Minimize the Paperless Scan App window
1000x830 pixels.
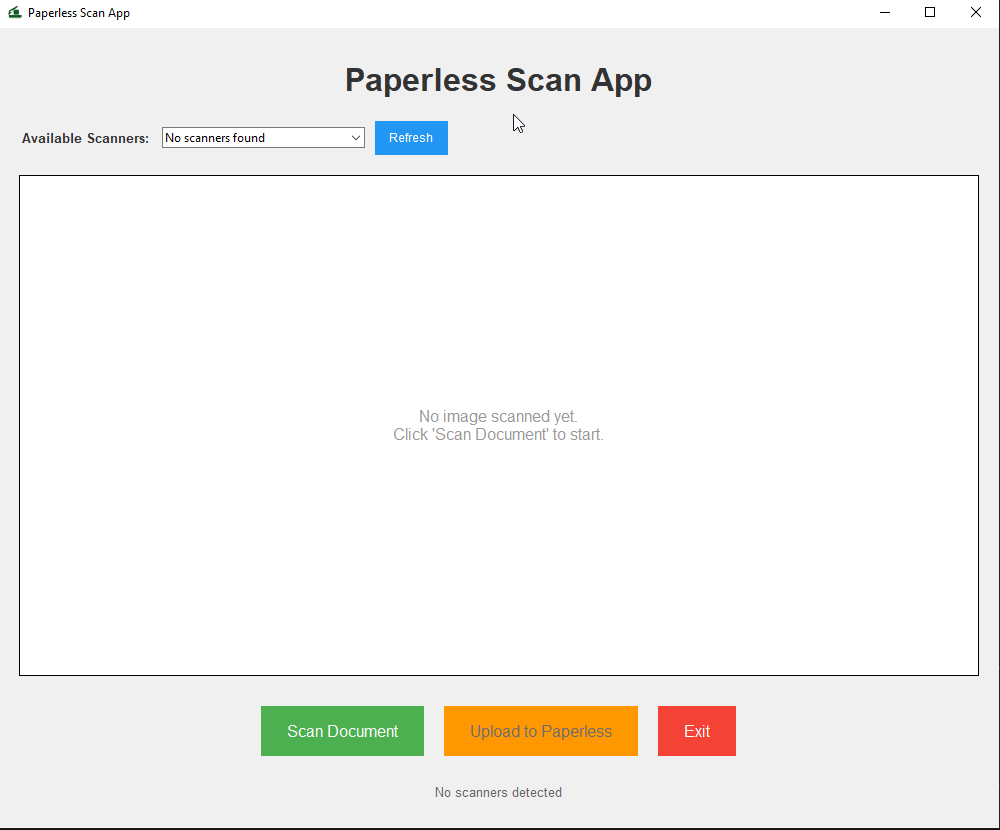pos(884,12)
